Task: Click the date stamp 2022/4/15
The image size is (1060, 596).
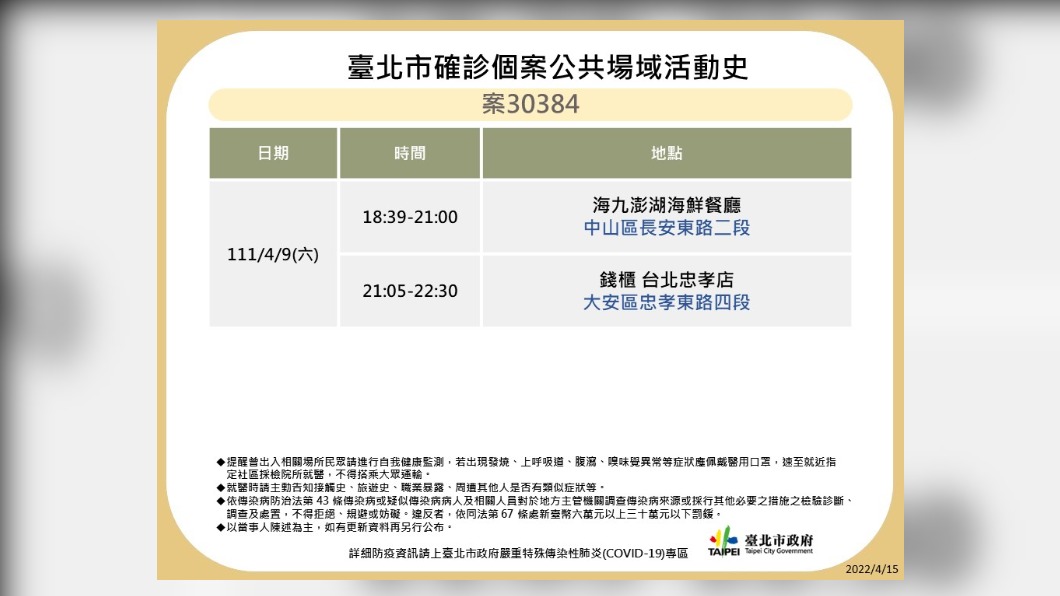Action: [x=872, y=569]
